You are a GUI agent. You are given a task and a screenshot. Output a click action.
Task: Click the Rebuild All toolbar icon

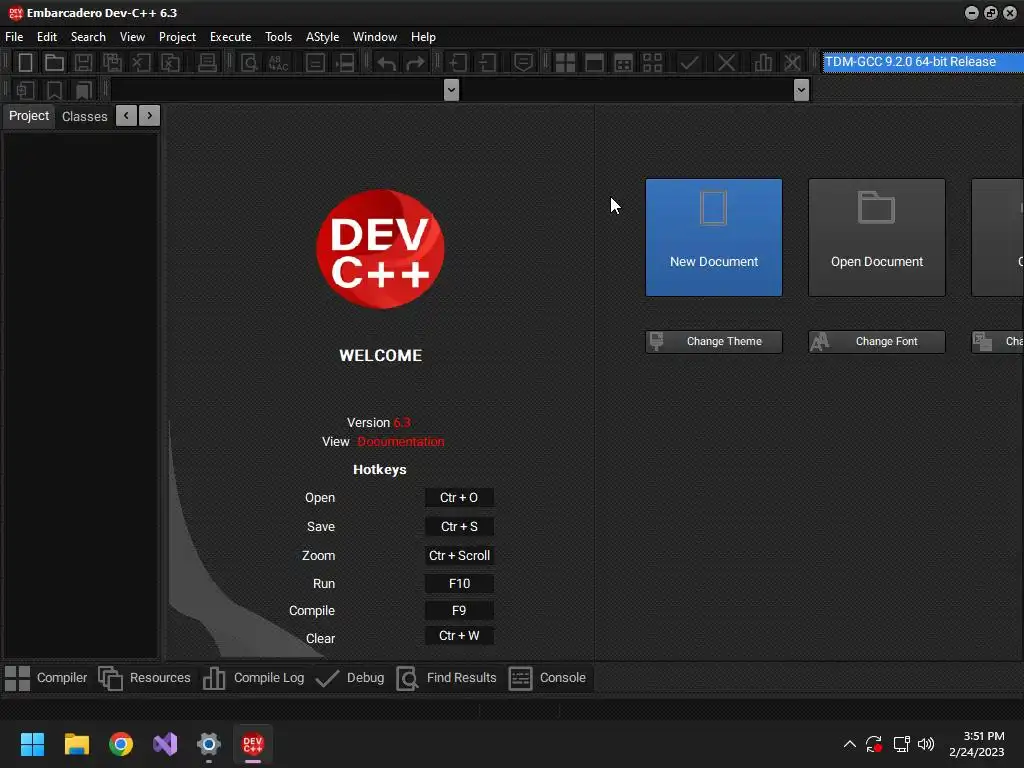[x=652, y=63]
